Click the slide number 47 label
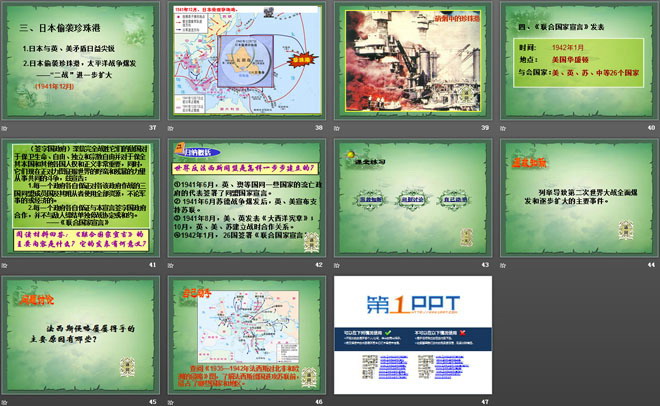The width and height of the screenshot is (660, 406). pos(485,402)
